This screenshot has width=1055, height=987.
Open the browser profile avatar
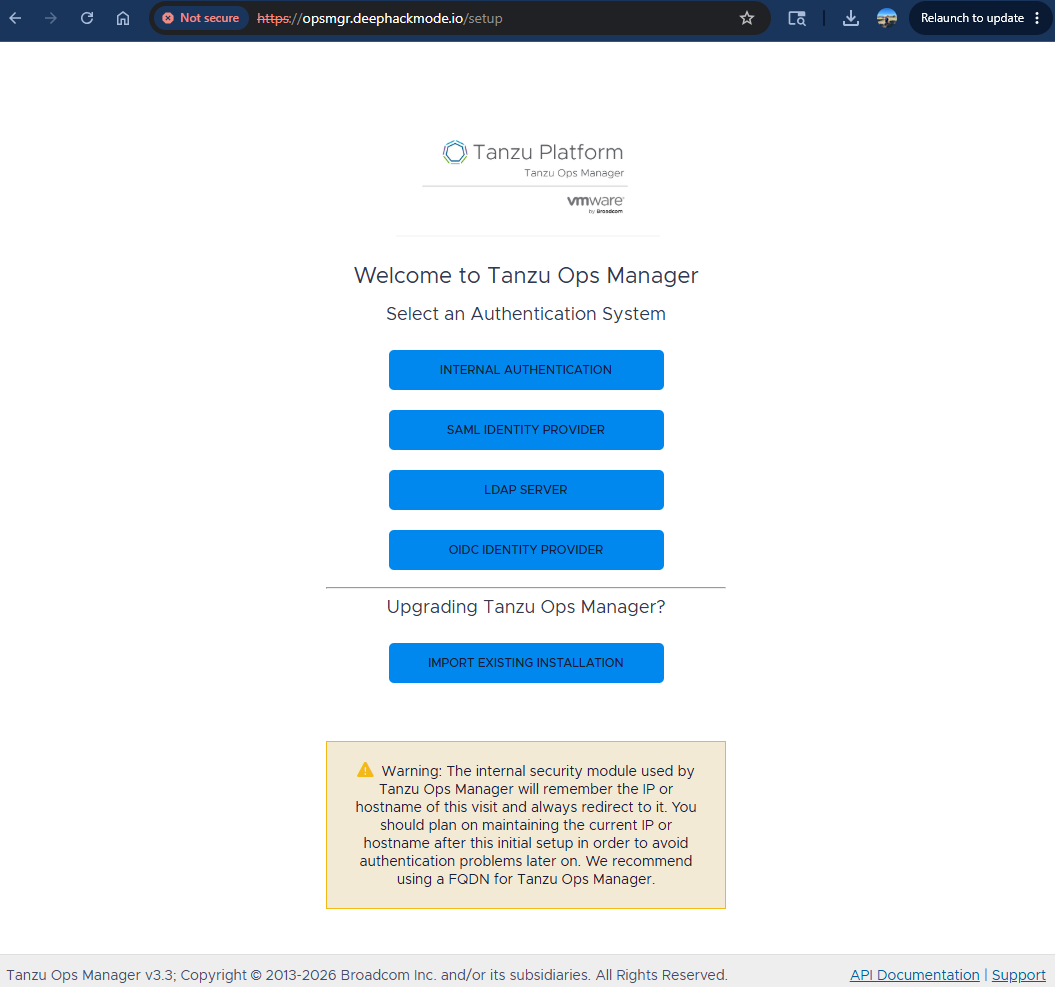pyautogui.click(x=887, y=18)
